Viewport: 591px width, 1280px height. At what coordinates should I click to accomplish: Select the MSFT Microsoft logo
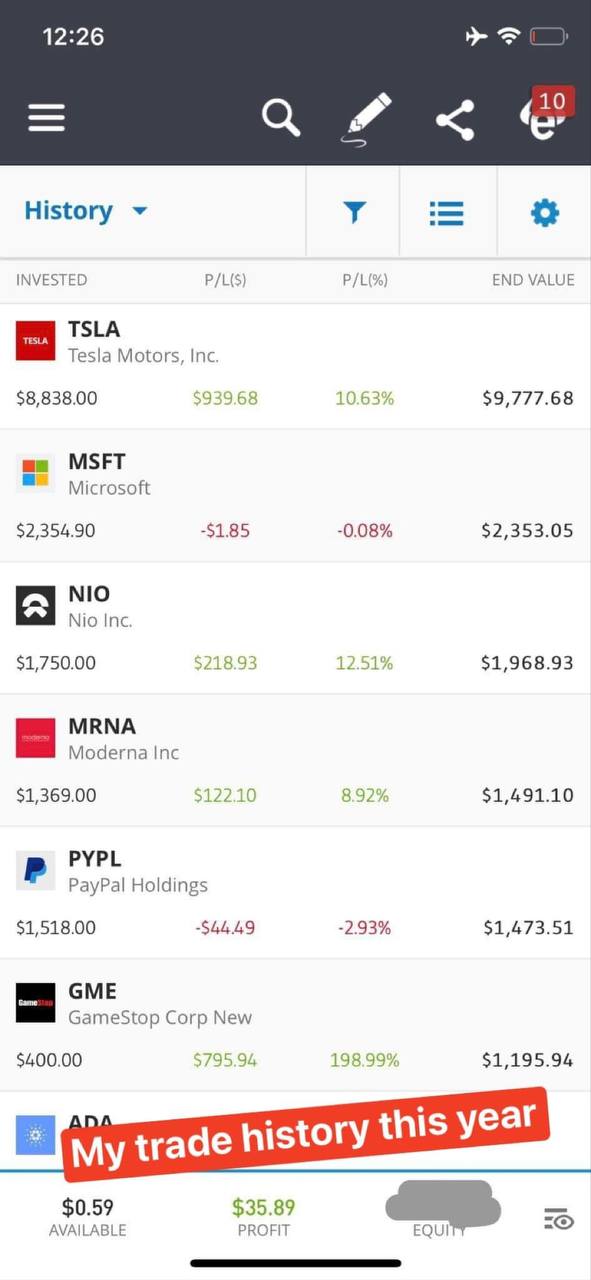(35, 473)
